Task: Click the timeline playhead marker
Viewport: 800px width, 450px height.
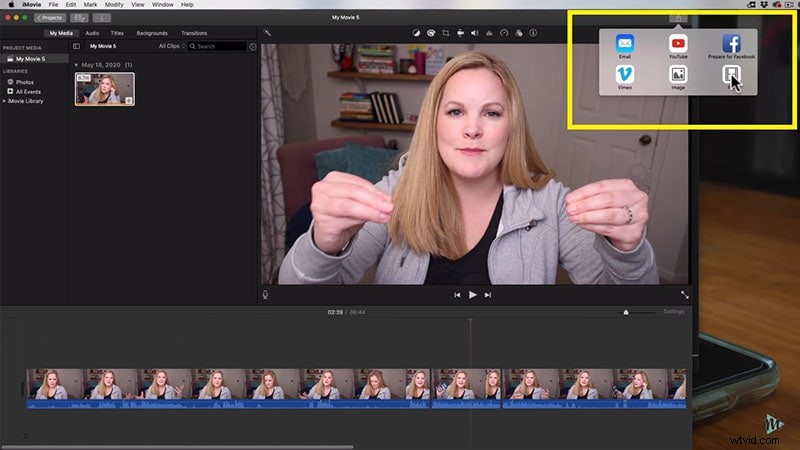Action: 470,320
